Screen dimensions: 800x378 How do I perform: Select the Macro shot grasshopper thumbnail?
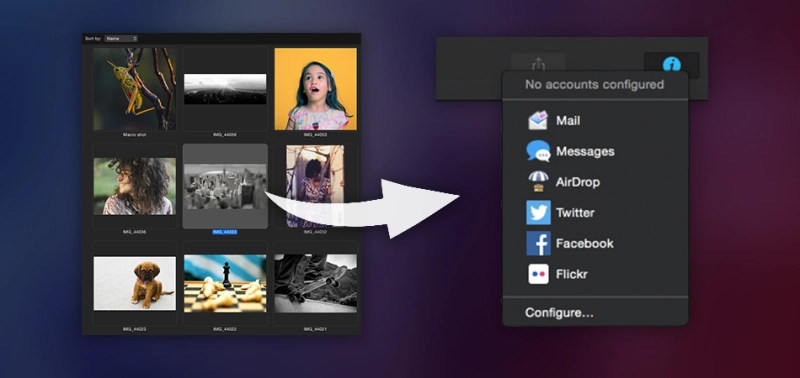tap(135, 89)
